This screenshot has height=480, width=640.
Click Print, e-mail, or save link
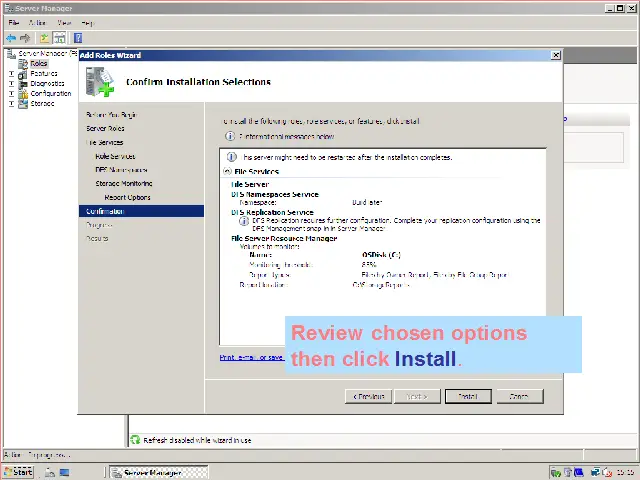[251, 358]
